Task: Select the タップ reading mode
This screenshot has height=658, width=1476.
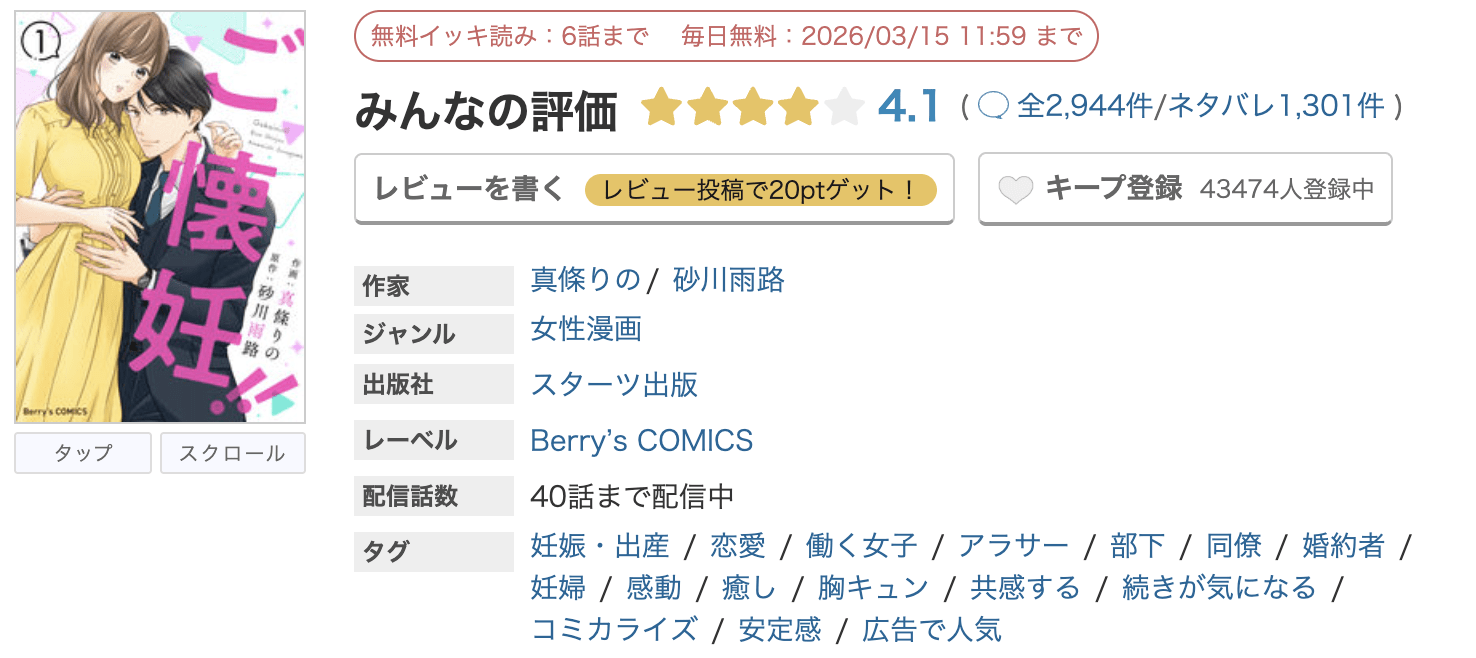Action: (x=82, y=453)
